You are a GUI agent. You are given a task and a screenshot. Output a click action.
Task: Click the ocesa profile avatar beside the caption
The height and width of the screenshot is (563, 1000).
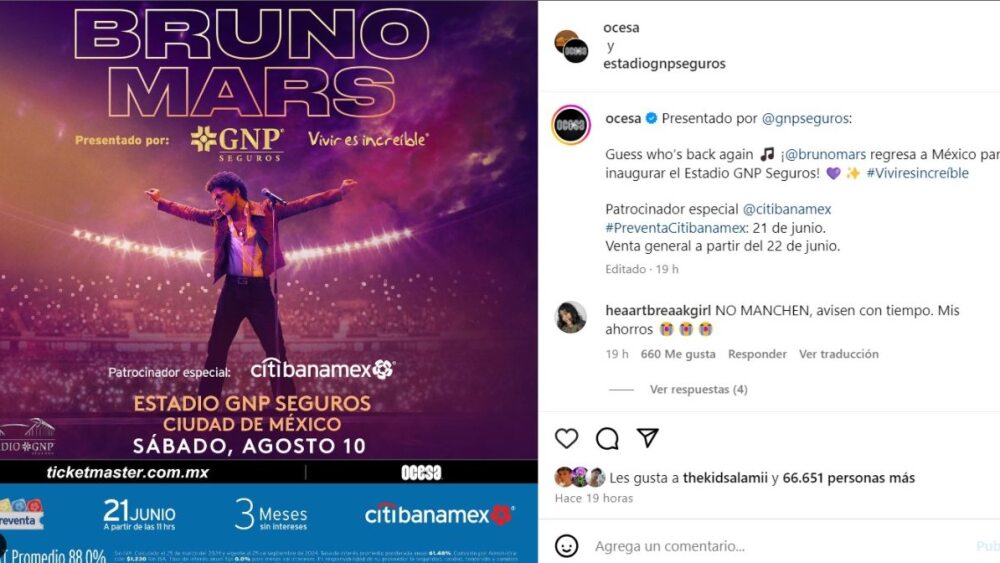pyautogui.click(x=571, y=125)
